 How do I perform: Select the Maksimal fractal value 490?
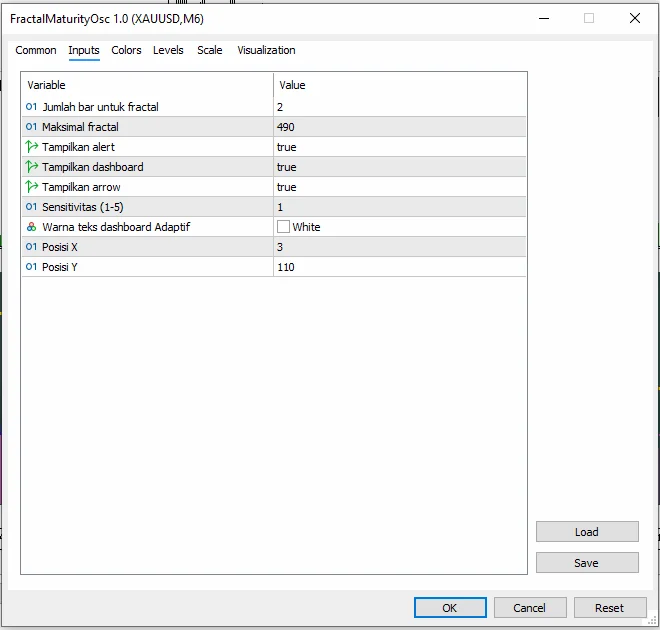pyautogui.click(x=286, y=127)
